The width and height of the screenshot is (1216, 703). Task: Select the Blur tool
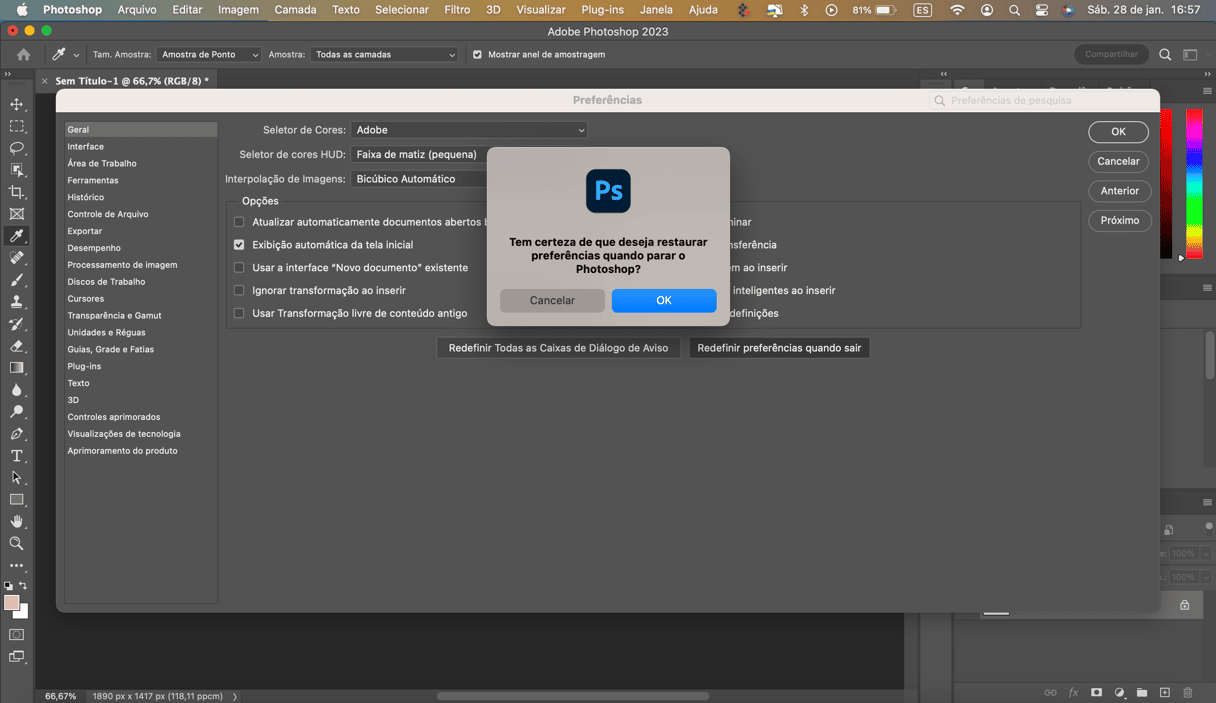17,390
